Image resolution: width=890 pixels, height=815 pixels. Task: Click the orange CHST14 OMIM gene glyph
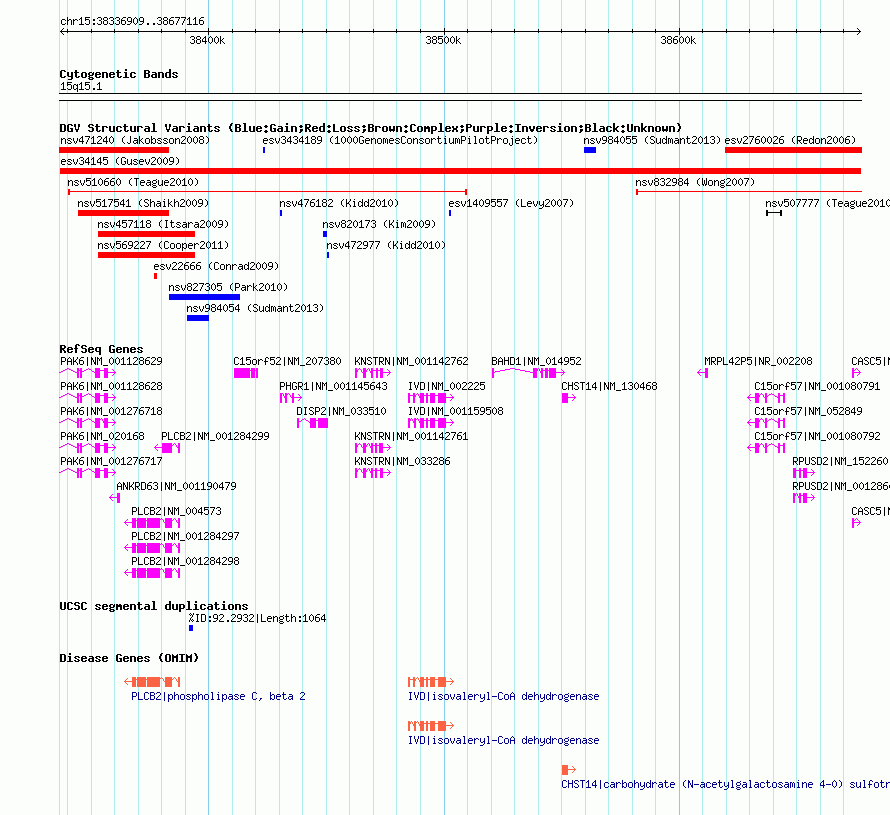click(x=569, y=770)
